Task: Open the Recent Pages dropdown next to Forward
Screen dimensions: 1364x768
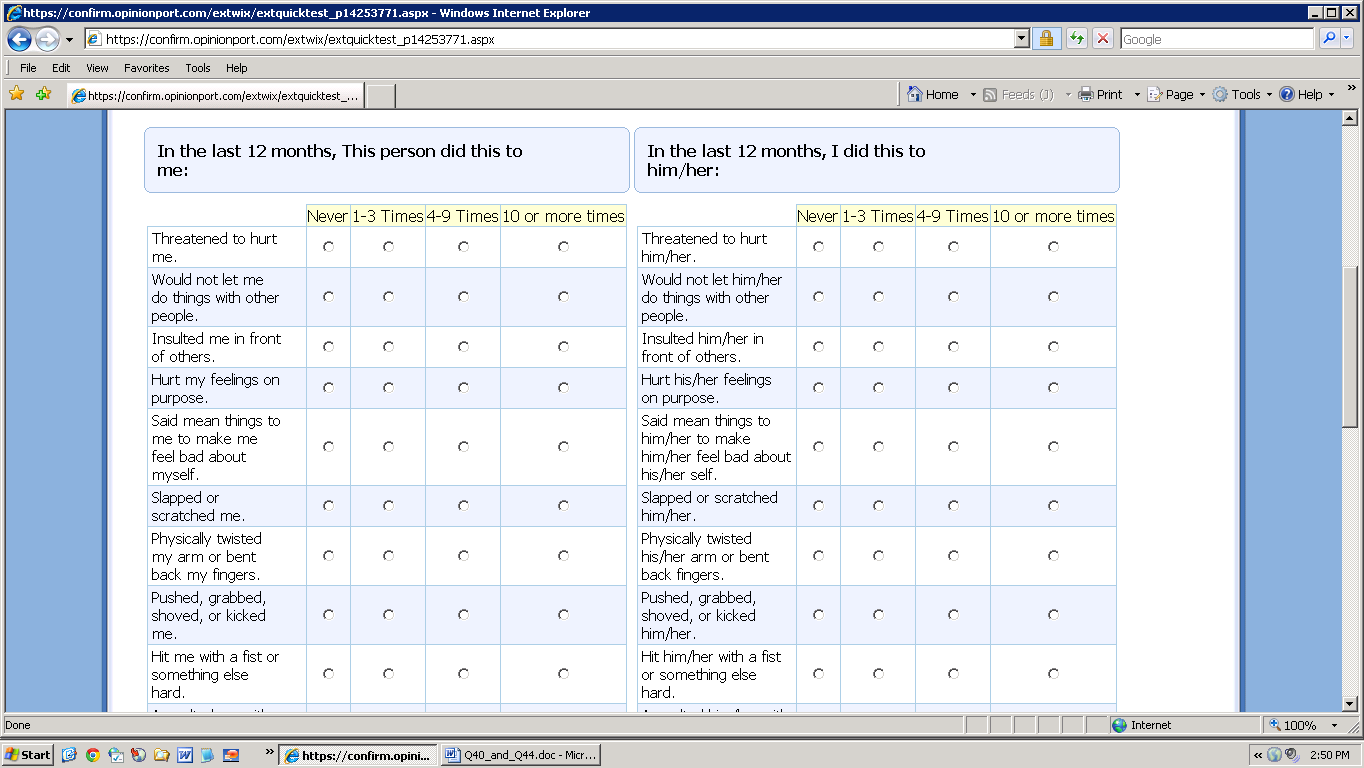Action: tap(69, 40)
